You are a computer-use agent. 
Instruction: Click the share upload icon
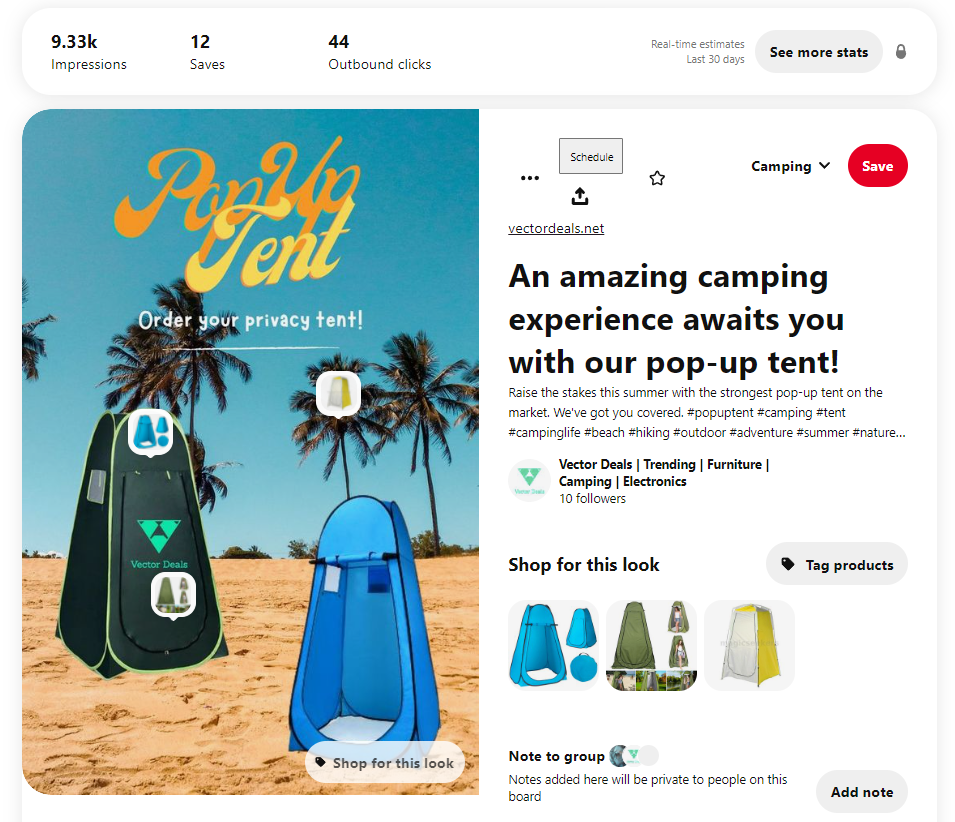(x=580, y=196)
